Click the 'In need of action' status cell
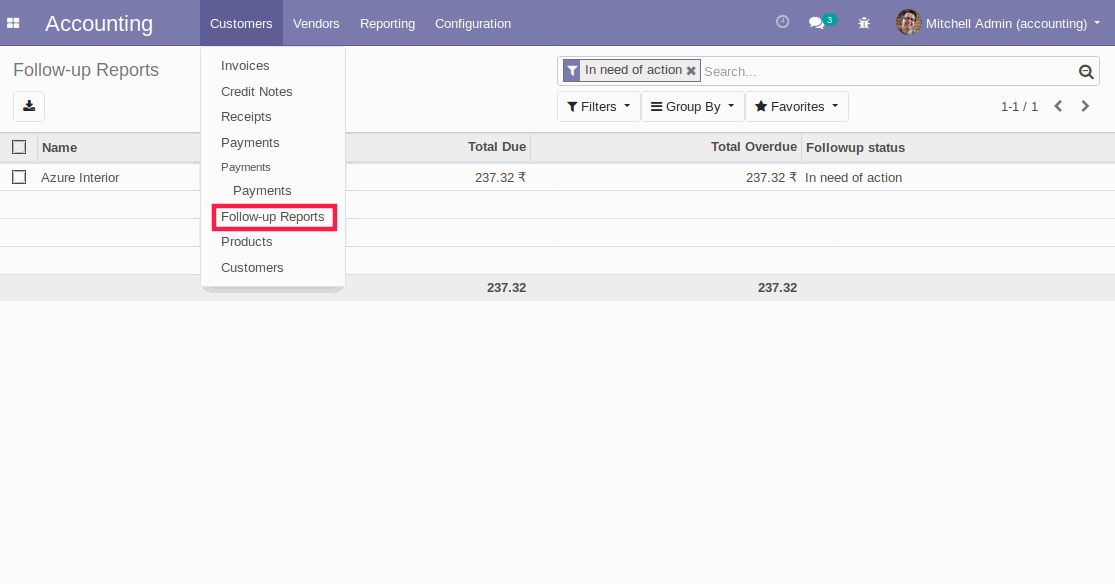 (853, 177)
